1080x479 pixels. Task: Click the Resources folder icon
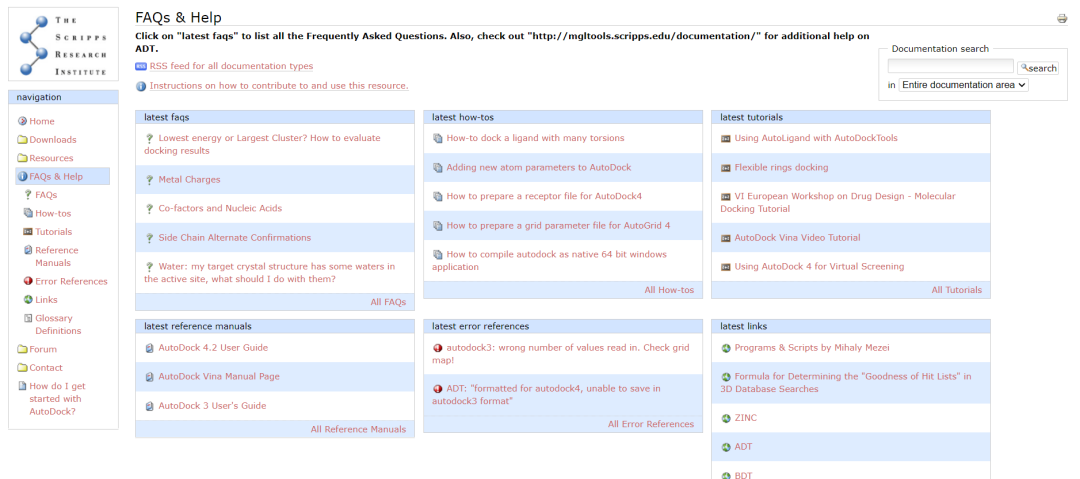23,159
